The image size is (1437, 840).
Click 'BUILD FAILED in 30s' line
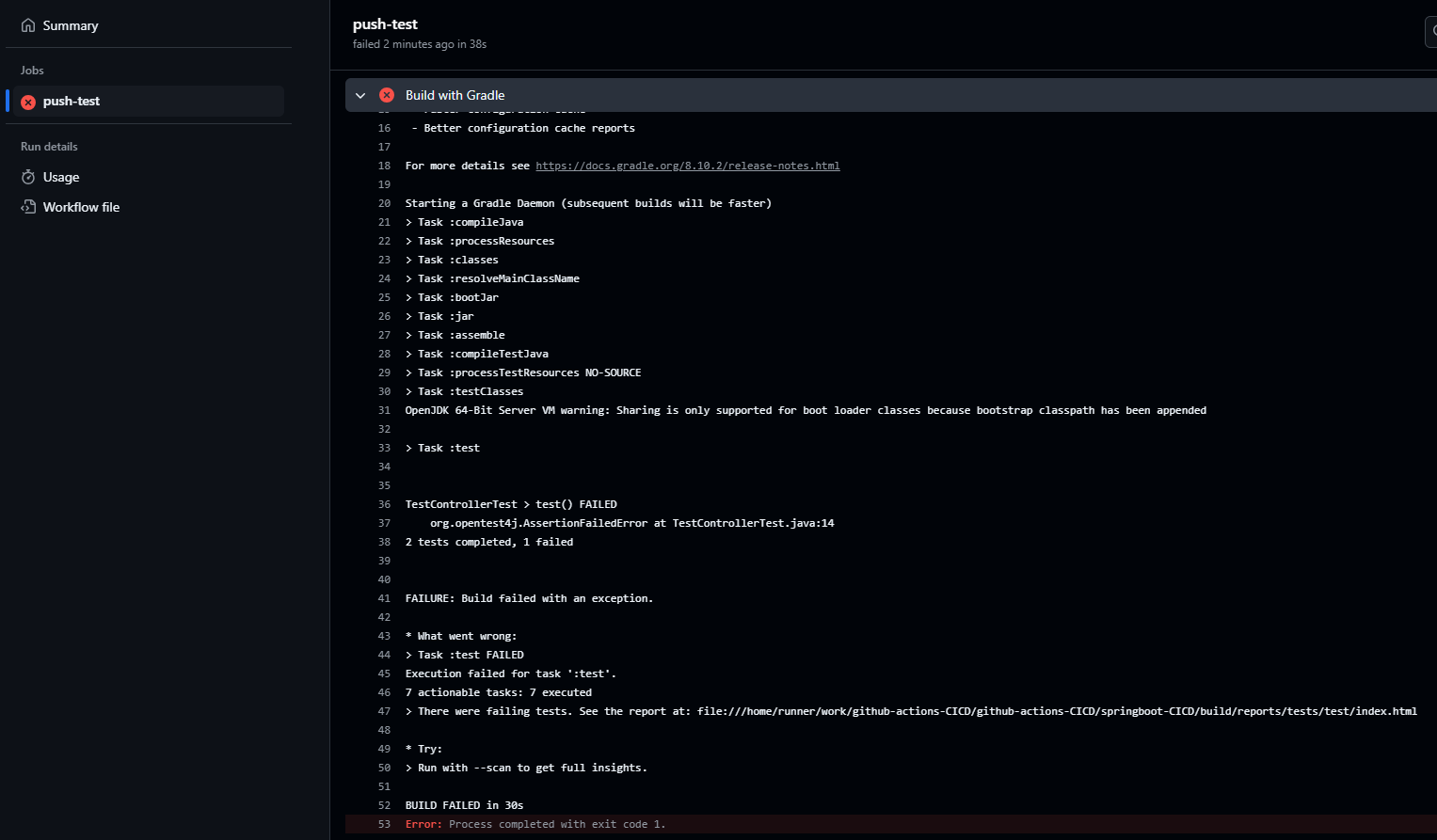[464, 805]
